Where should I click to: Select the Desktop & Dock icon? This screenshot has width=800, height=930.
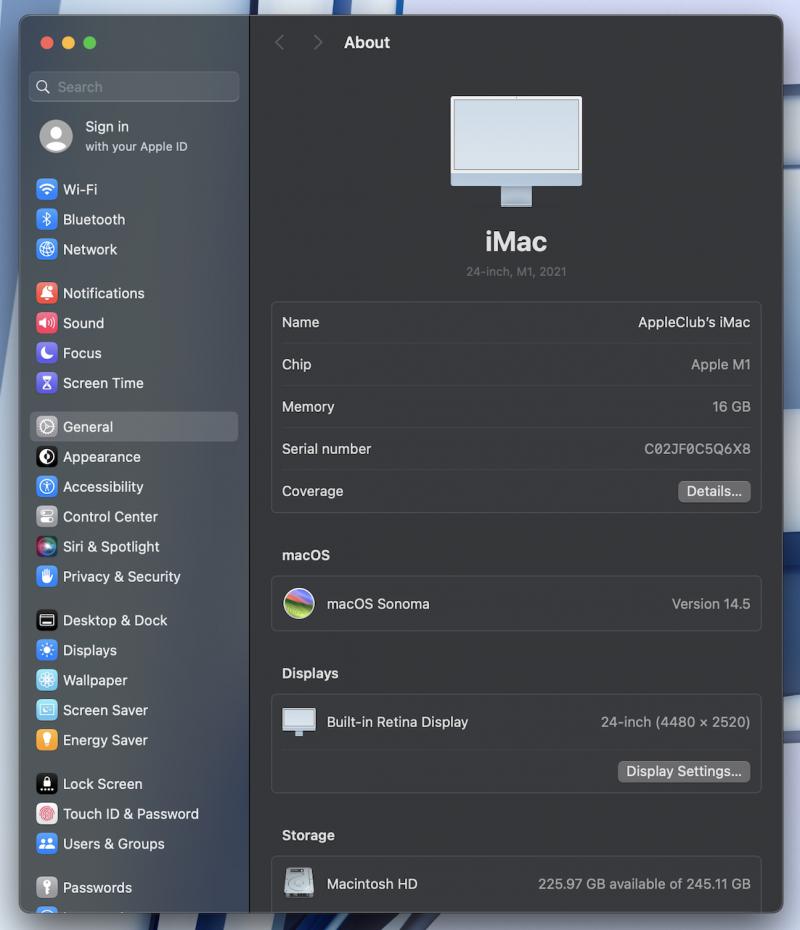click(x=47, y=620)
